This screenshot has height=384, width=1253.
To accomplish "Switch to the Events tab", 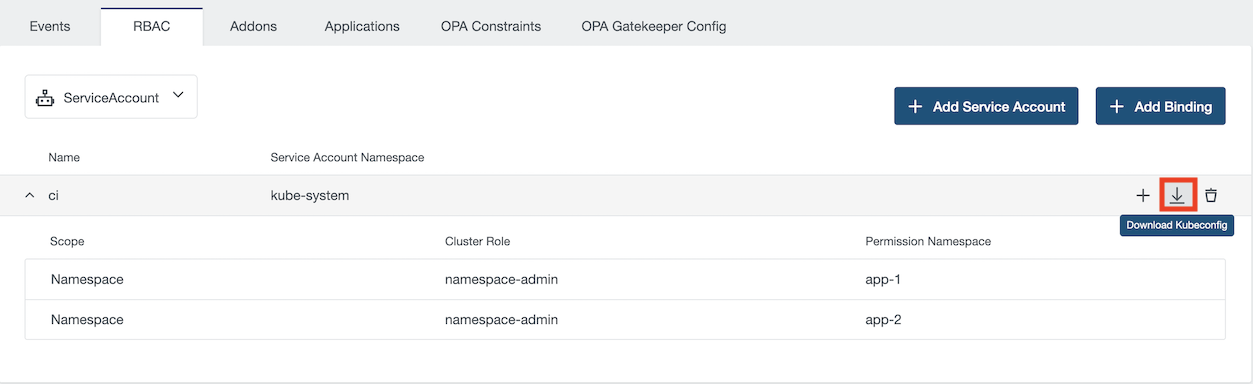I will tap(50, 26).
